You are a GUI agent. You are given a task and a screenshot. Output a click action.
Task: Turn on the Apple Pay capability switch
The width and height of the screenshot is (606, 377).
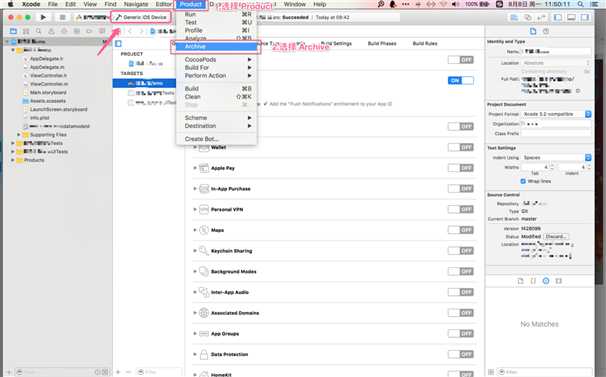[461, 168]
